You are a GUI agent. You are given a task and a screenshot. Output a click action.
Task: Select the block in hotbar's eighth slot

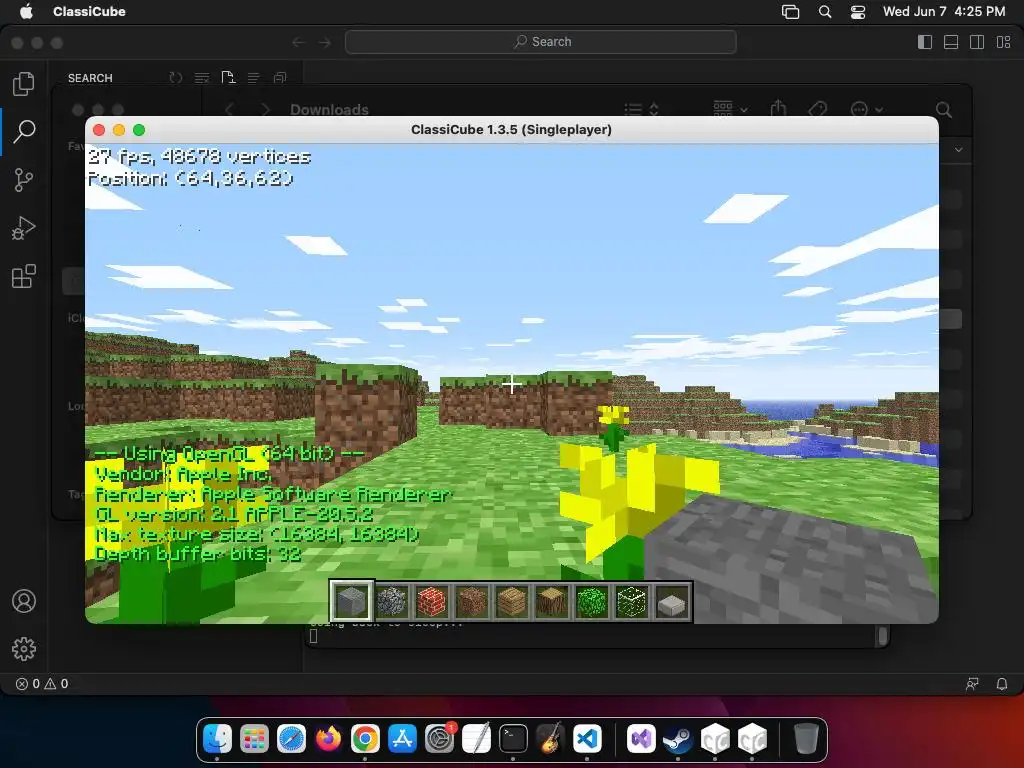coord(632,601)
